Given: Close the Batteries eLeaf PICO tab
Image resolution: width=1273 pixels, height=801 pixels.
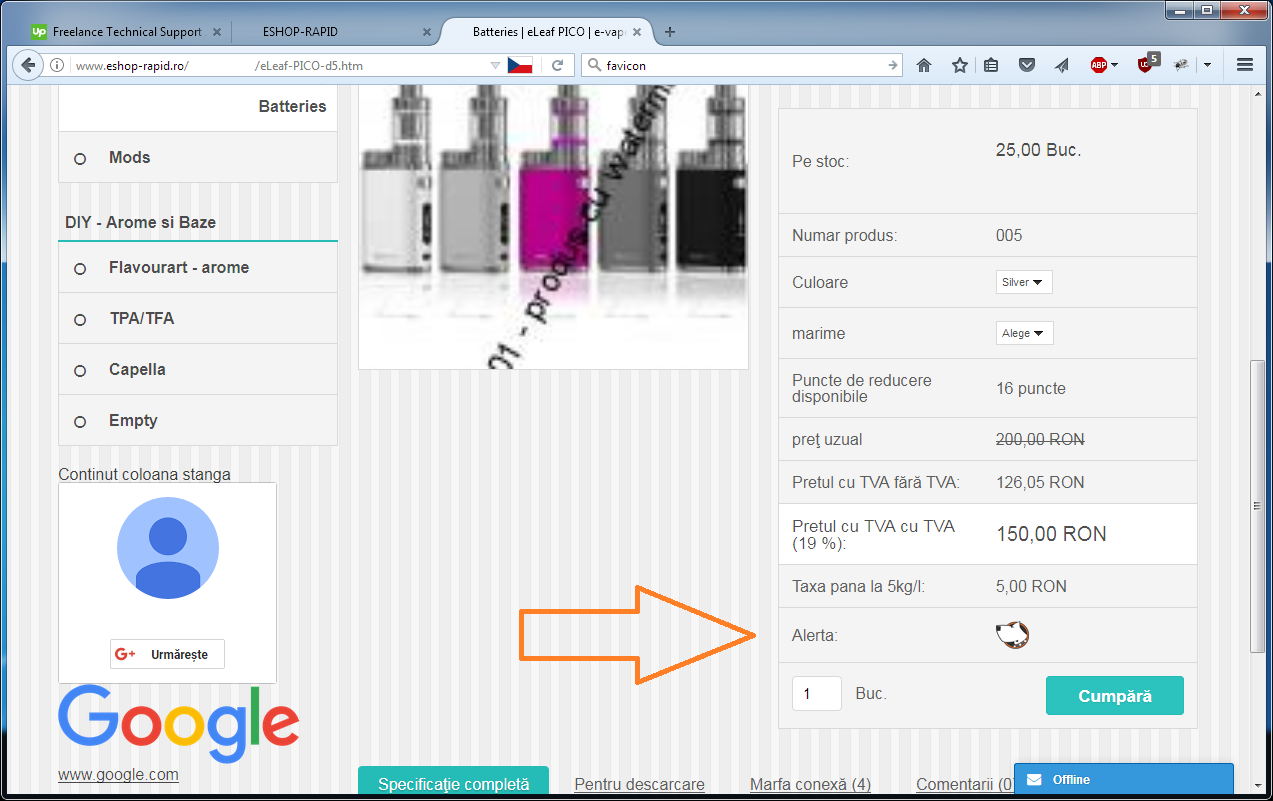Looking at the screenshot, I should 638,32.
